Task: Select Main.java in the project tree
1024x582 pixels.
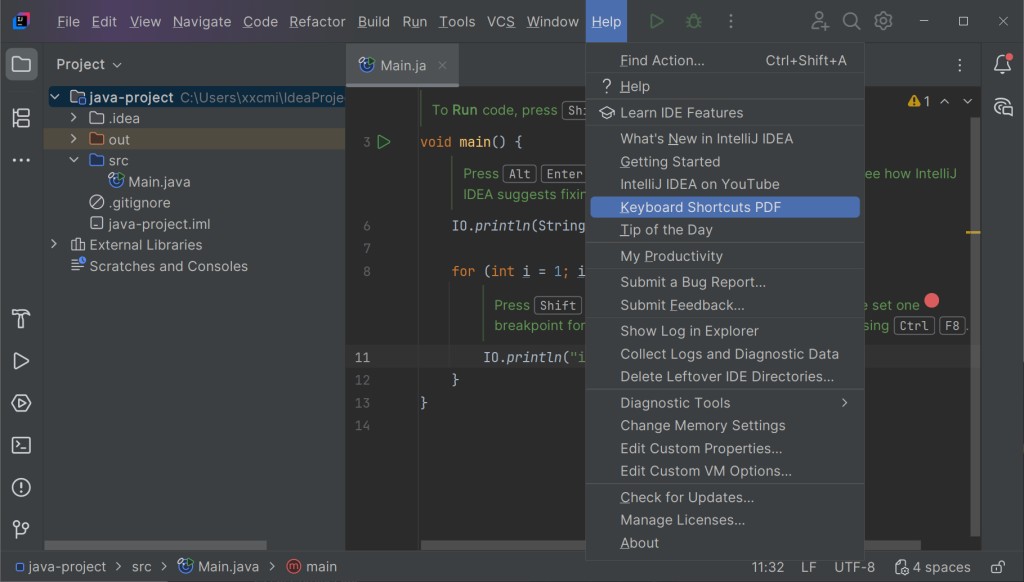Action: coord(158,182)
